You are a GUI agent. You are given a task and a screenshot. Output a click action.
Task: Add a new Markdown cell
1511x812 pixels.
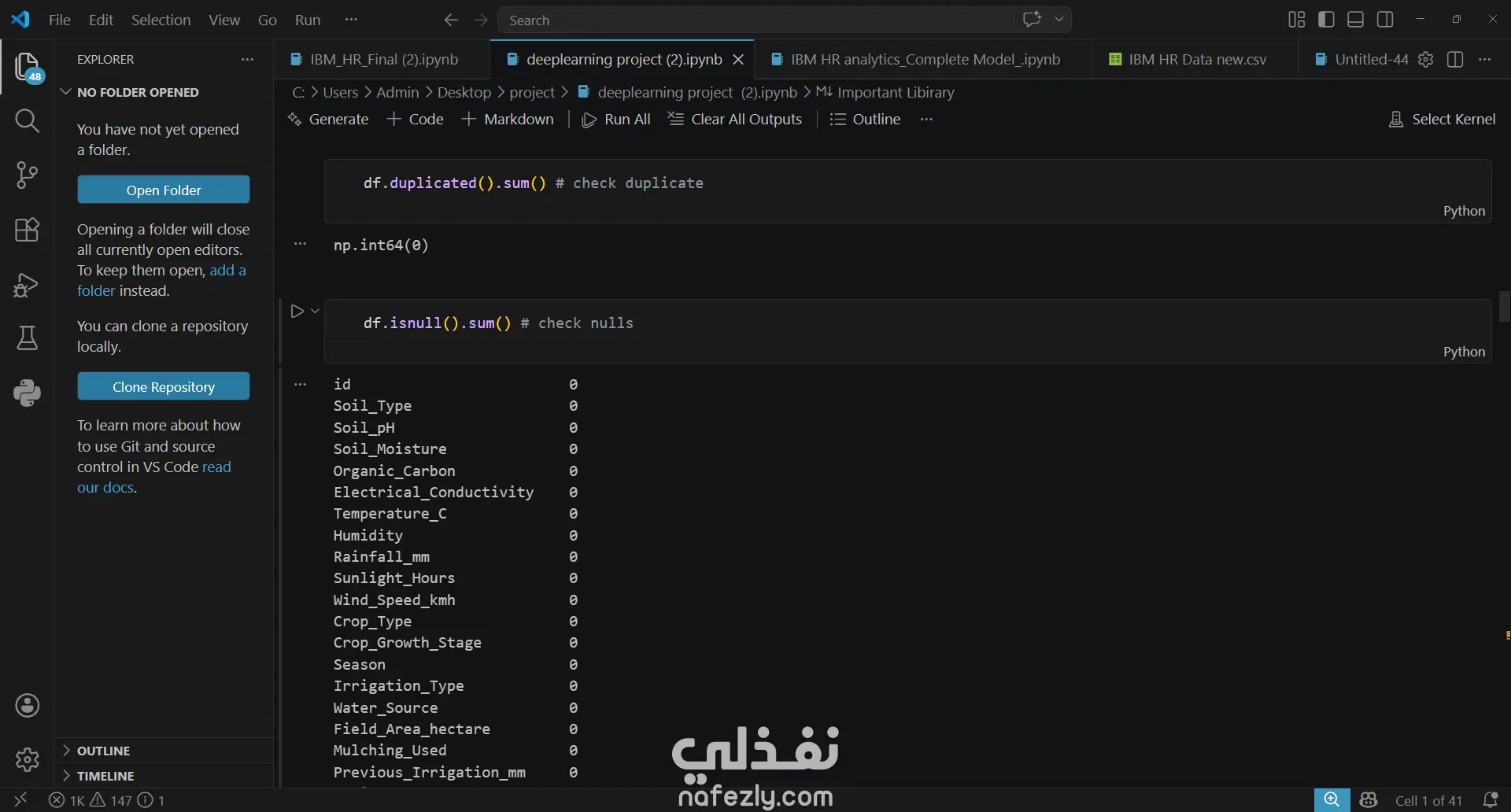(508, 120)
